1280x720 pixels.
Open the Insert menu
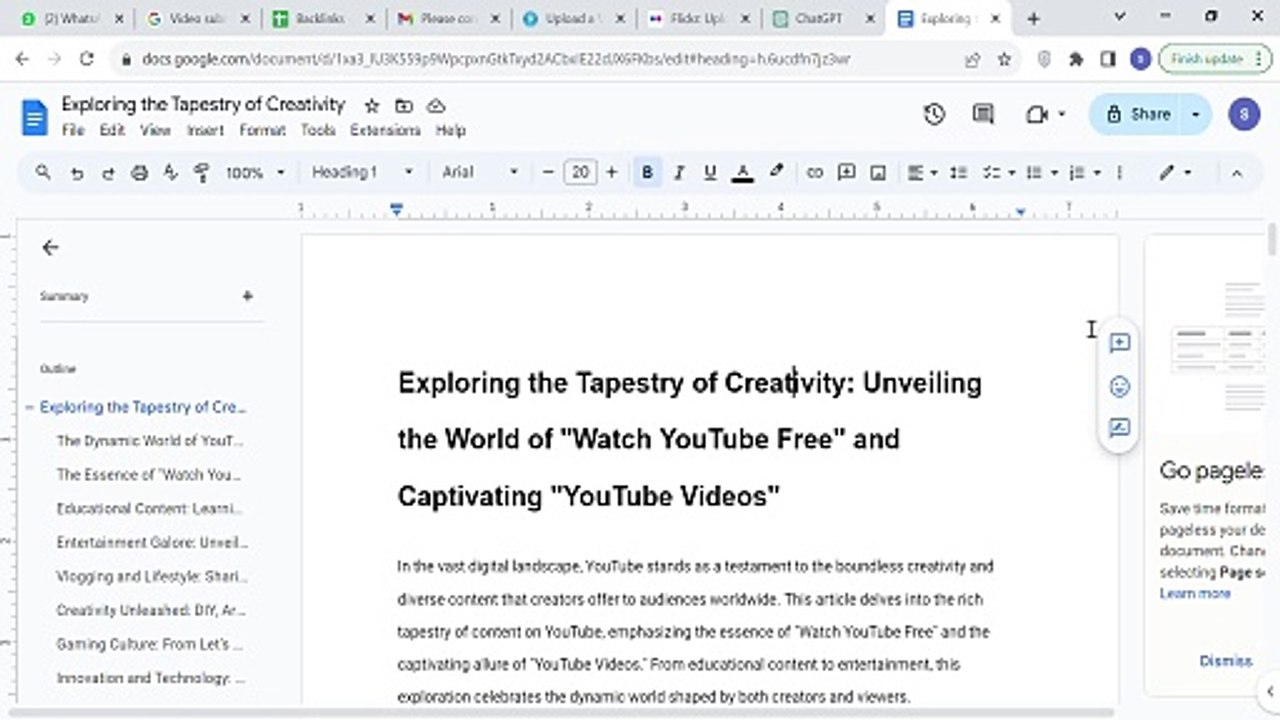(x=205, y=130)
